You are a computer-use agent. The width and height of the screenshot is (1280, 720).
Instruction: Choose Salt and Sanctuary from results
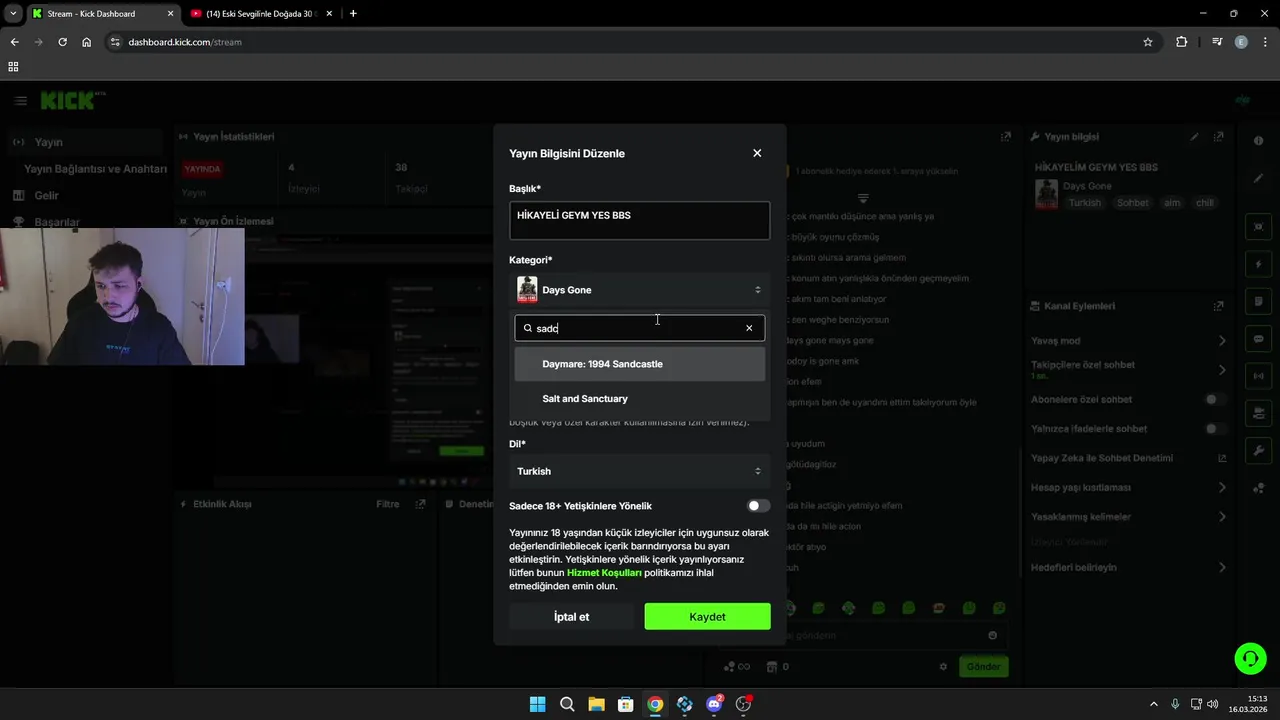(x=640, y=399)
